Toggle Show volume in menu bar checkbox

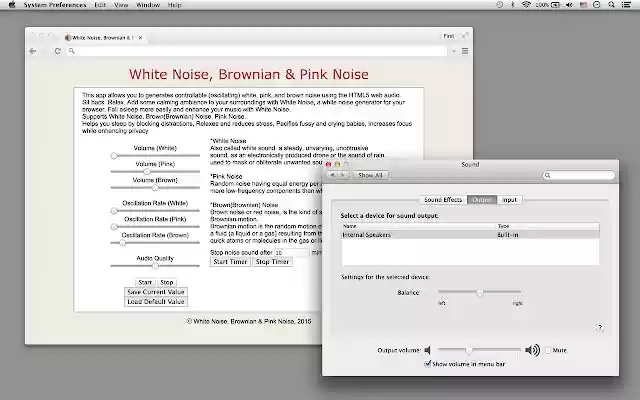pos(428,364)
